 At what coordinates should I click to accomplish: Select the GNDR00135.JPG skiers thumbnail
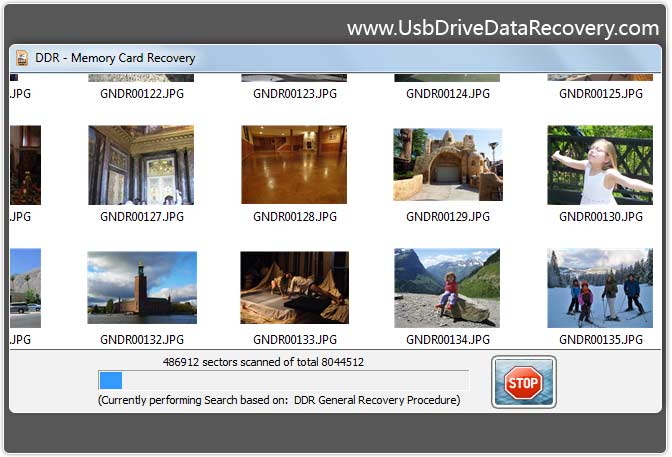tap(600, 288)
